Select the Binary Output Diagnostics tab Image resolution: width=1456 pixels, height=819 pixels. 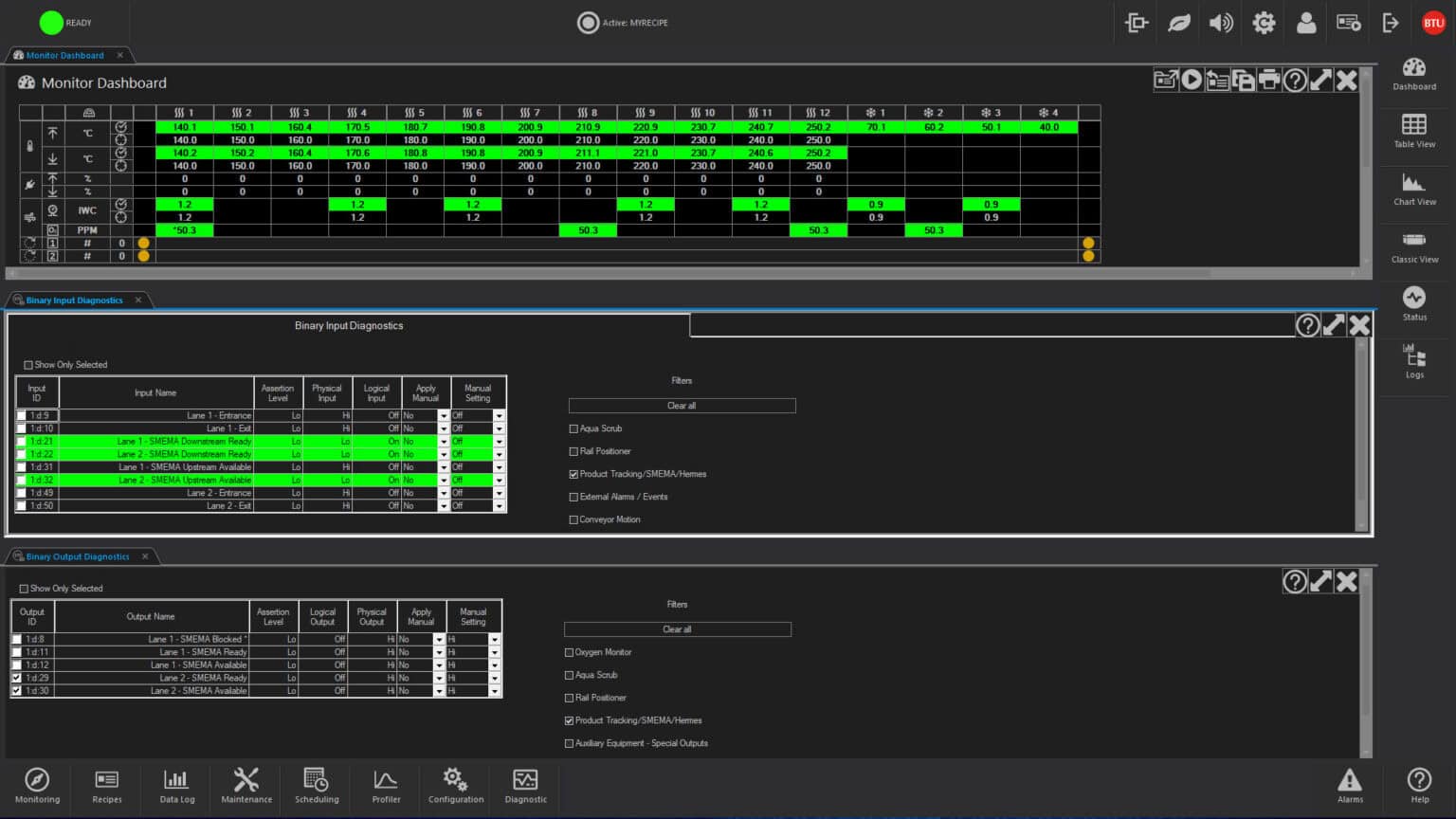pyautogui.click(x=78, y=557)
